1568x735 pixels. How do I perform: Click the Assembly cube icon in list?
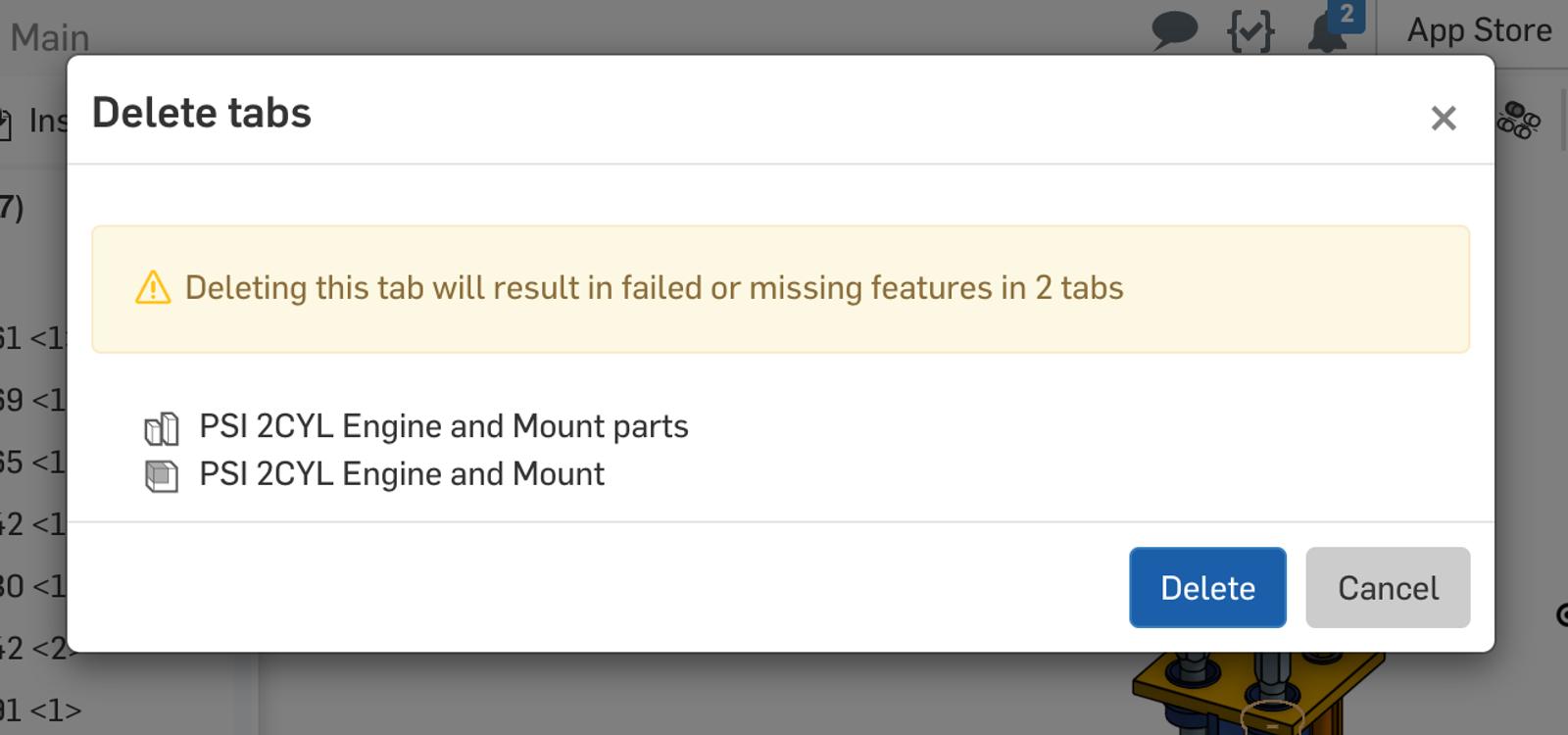[x=162, y=476]
